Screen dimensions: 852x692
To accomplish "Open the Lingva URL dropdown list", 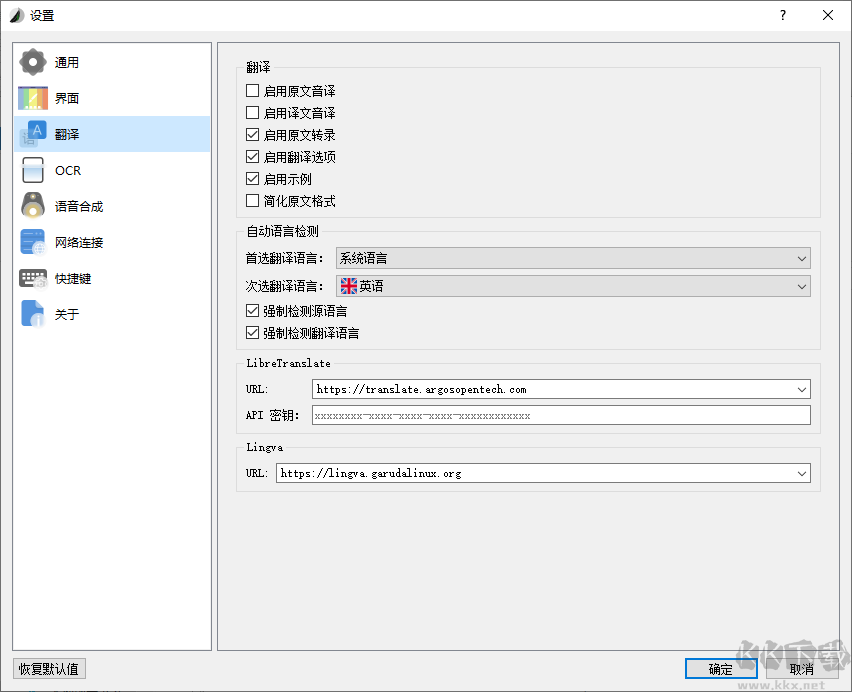I will [x=802, y=473].
